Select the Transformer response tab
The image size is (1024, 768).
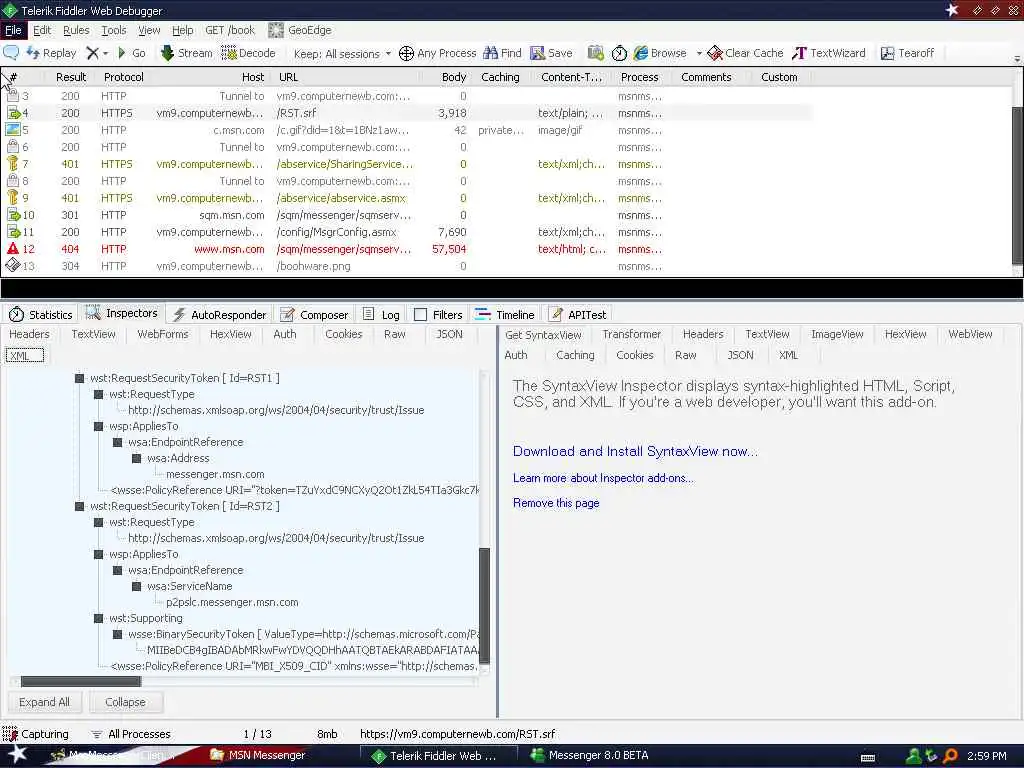click(632, 334)
